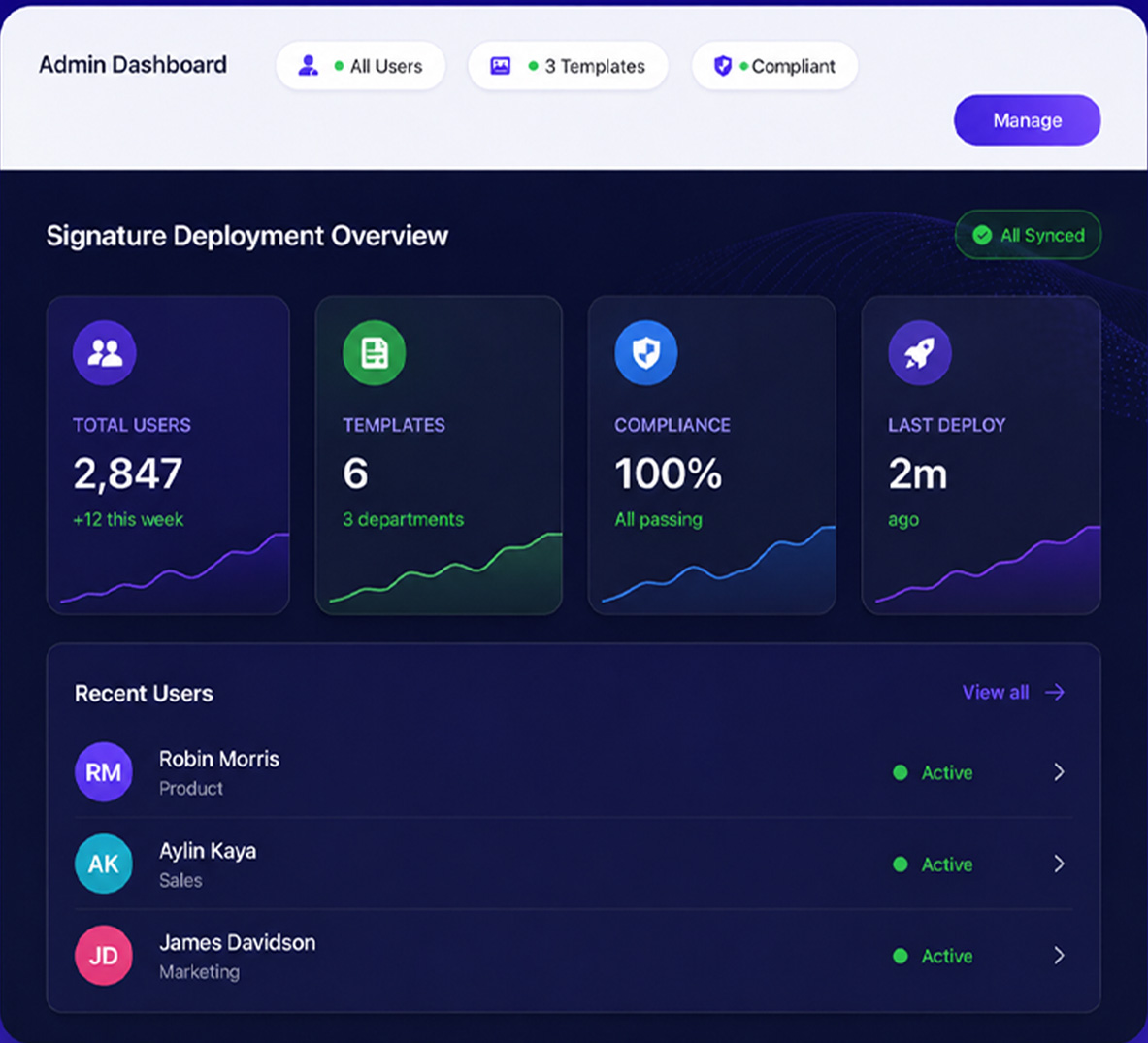1148x1043 pixels.
Task: Click green status dot in James Davidson row
Action: point(901,956)
